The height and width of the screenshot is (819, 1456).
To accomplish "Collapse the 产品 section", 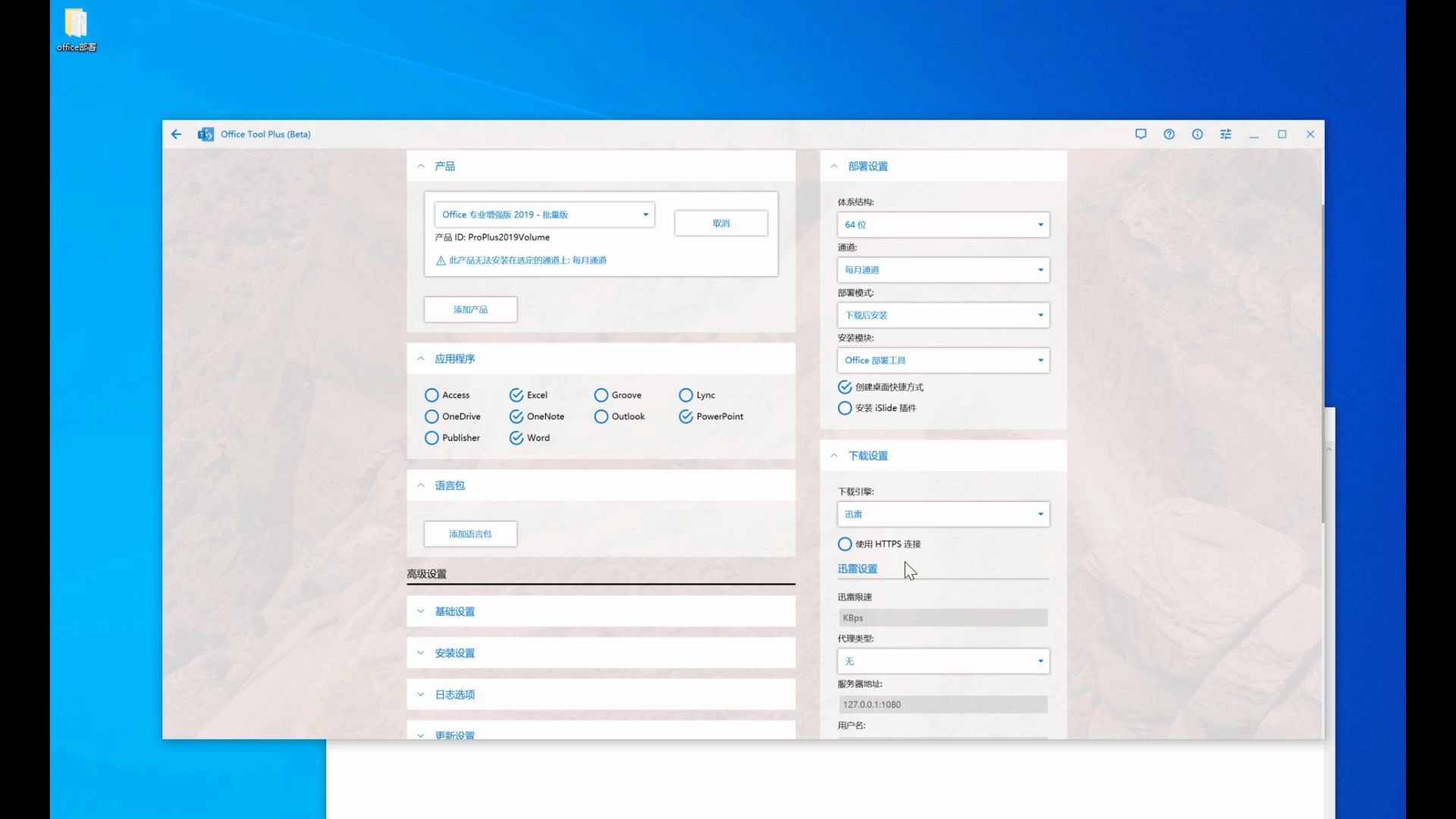I will (x=421, y=166).
